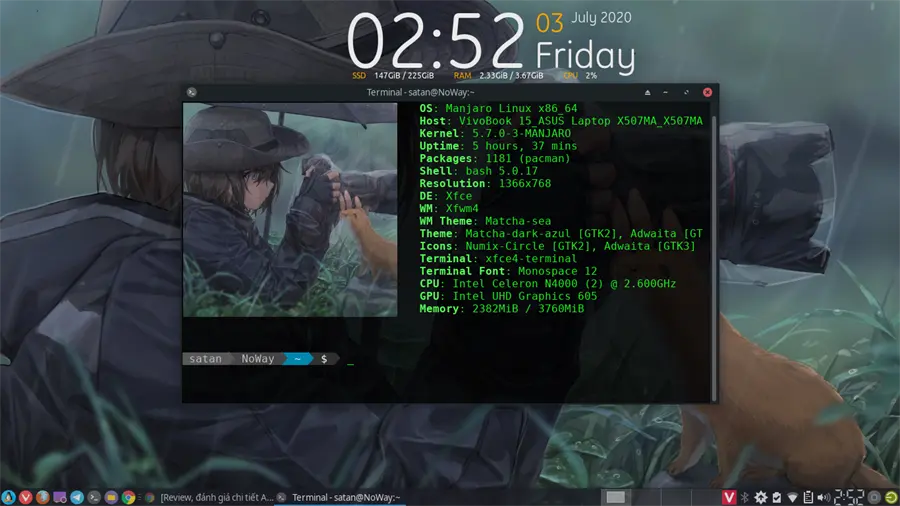Click the terminal title text
900x506 pixels.
click(421, 92)
